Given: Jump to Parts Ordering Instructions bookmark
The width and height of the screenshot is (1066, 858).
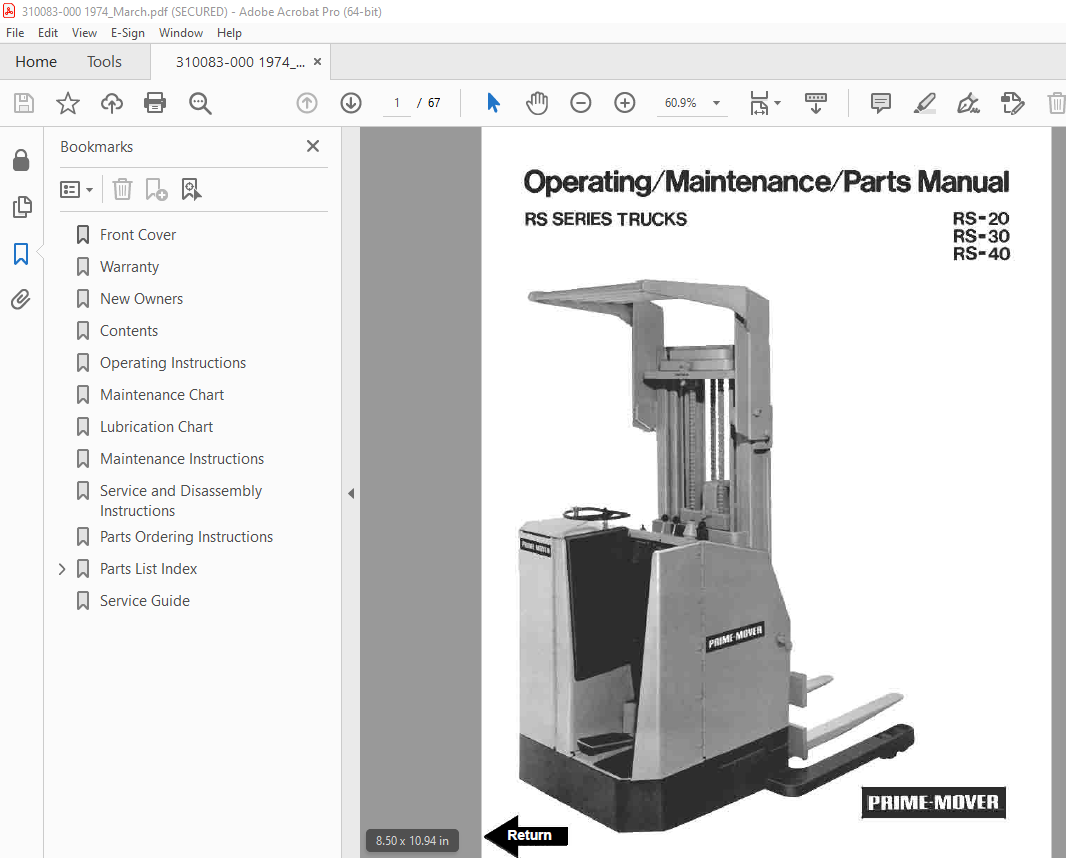Looking at the screenshot, I should (x=186, y=536).
